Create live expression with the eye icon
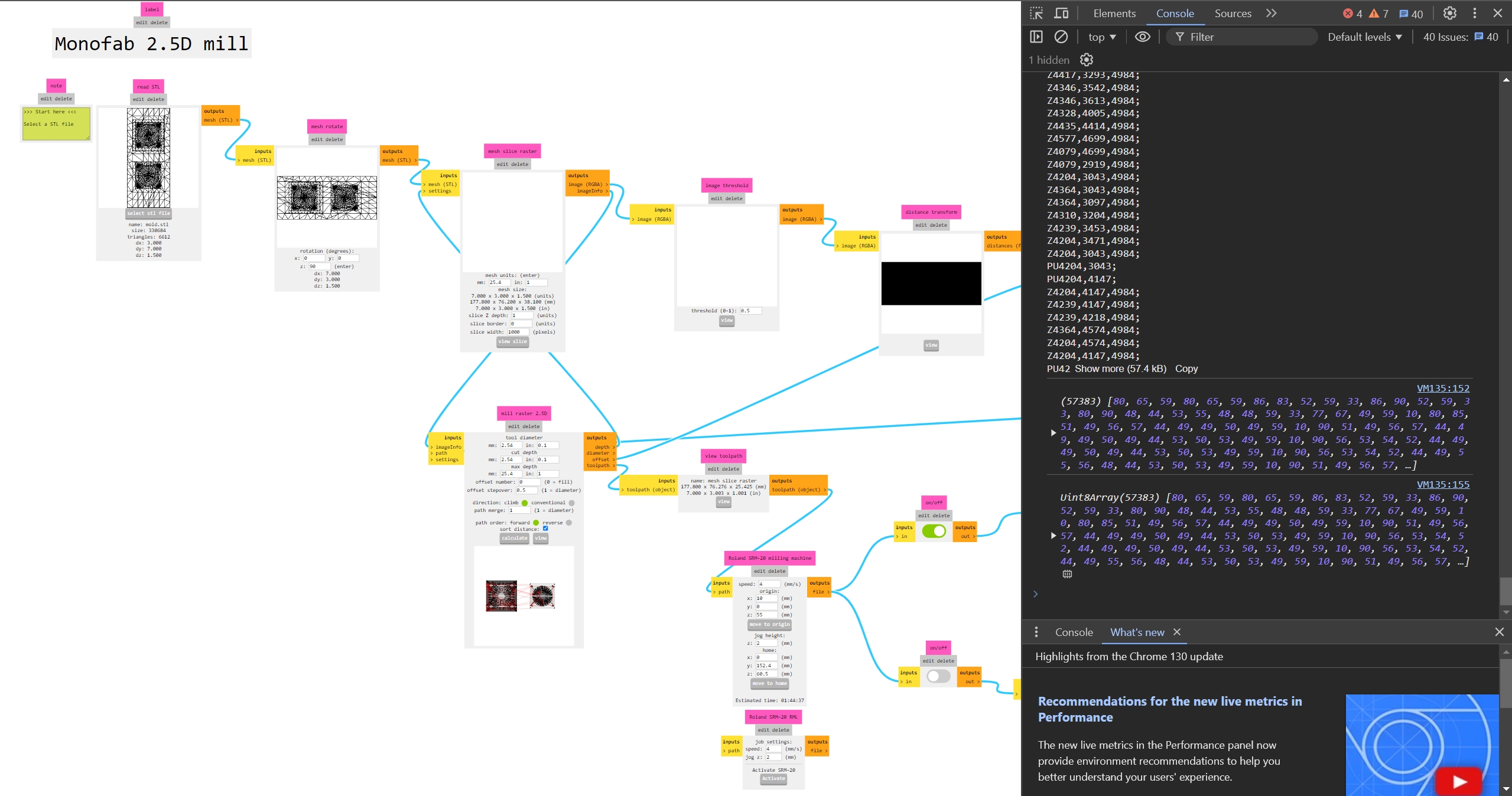The height and width of the screenshot is (796, 1512). tap(1143, 37)
